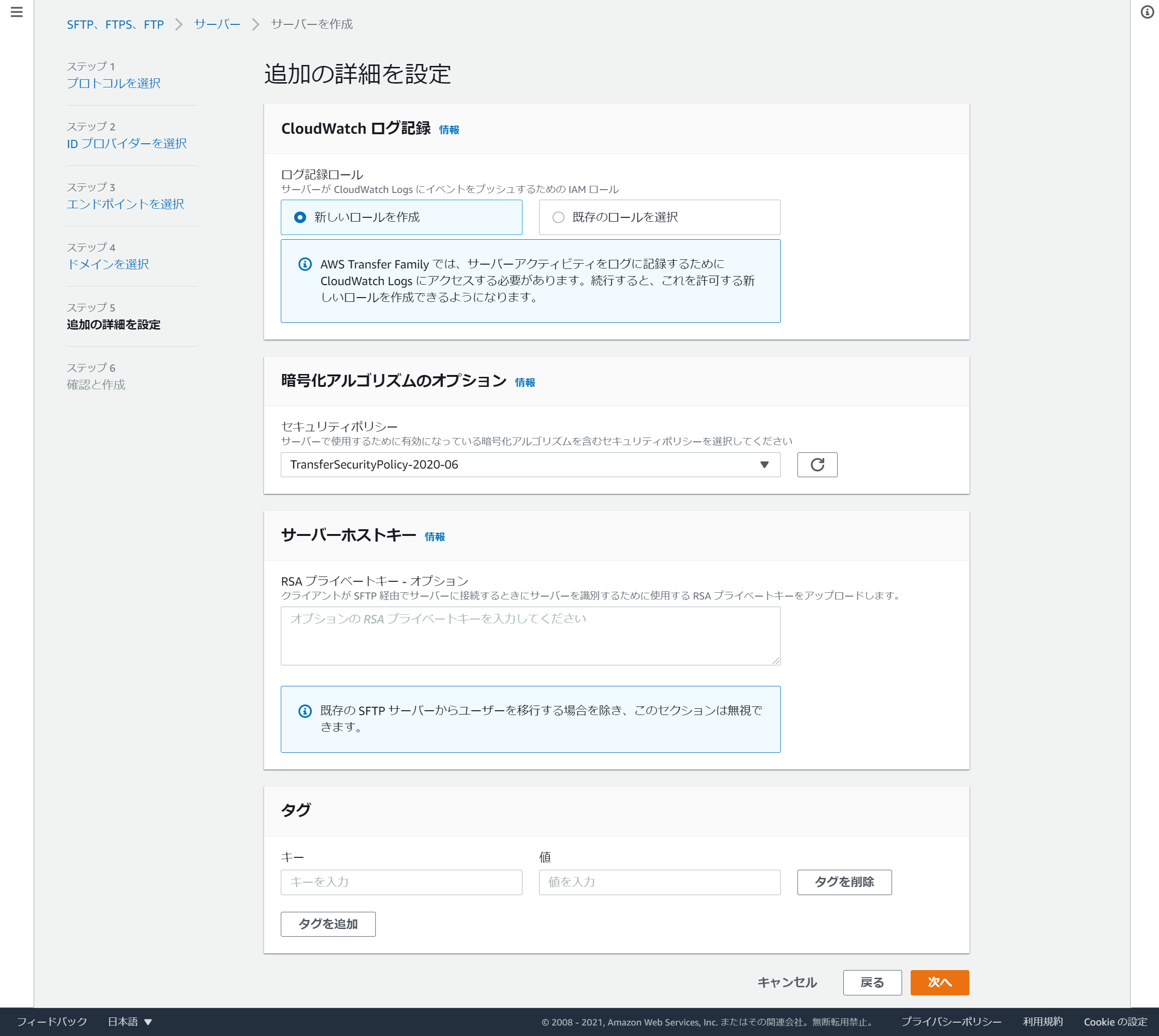Screen dimensions: 1159x1036
Task: Click the tag キー input field
Action: coord(401,882)
